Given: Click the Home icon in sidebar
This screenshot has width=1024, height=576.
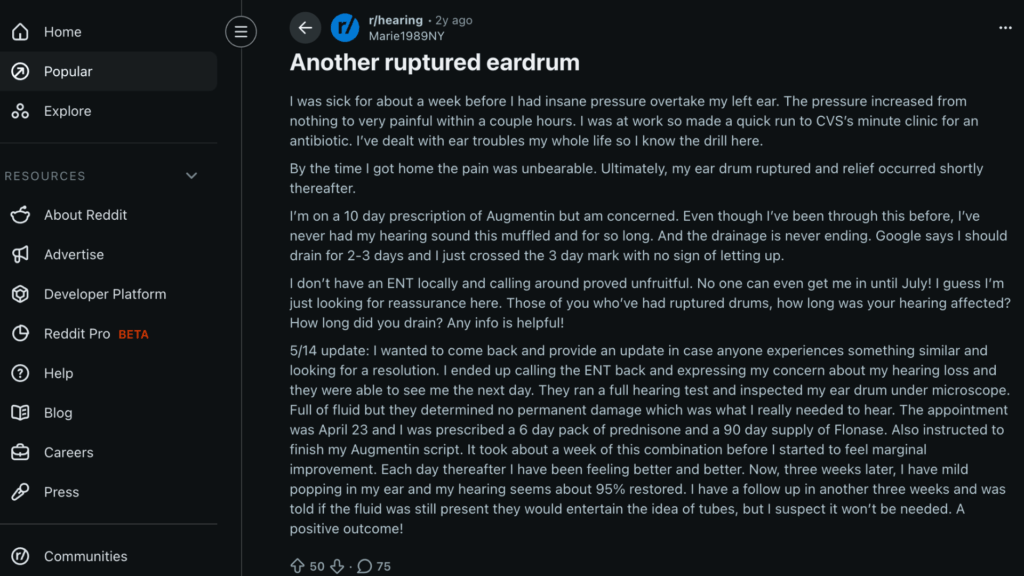Looking at the screenshot, I should pos(20,32).
